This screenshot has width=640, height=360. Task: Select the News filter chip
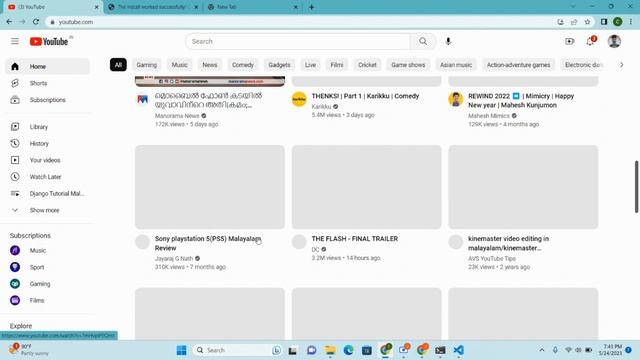pyautogui.click(x=210, y=65)
